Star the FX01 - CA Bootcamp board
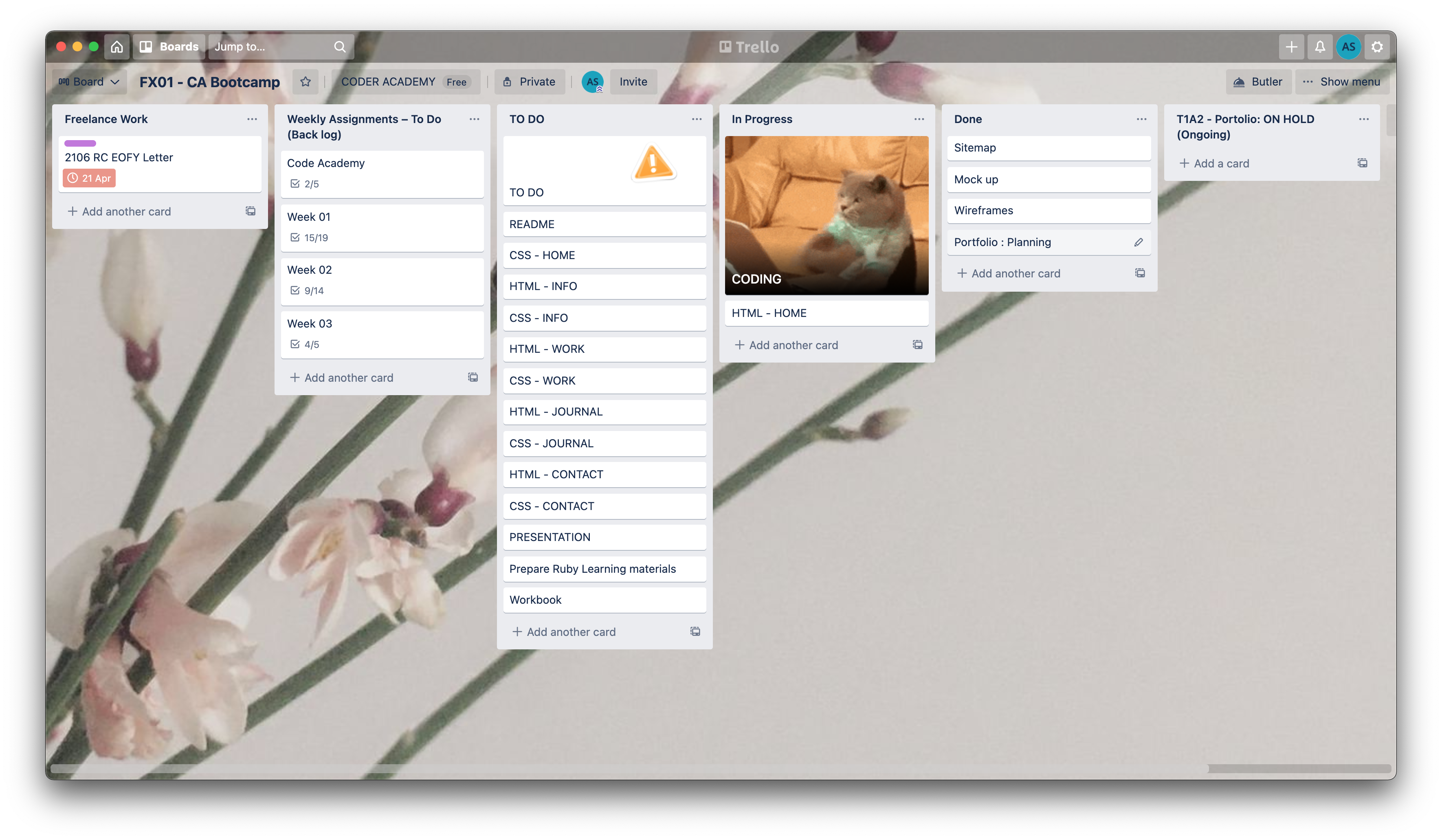Viewport: 1442px width, 840px height. [306, 82]
